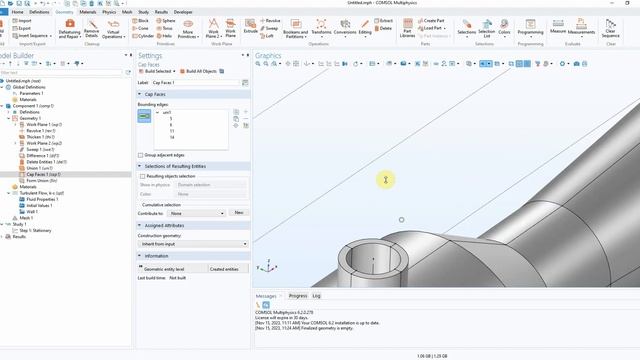The width and height of the screenshot is (640, 360).
Task: Select Wall 1 under Turbulent Flow
Action: click(32, 212)
